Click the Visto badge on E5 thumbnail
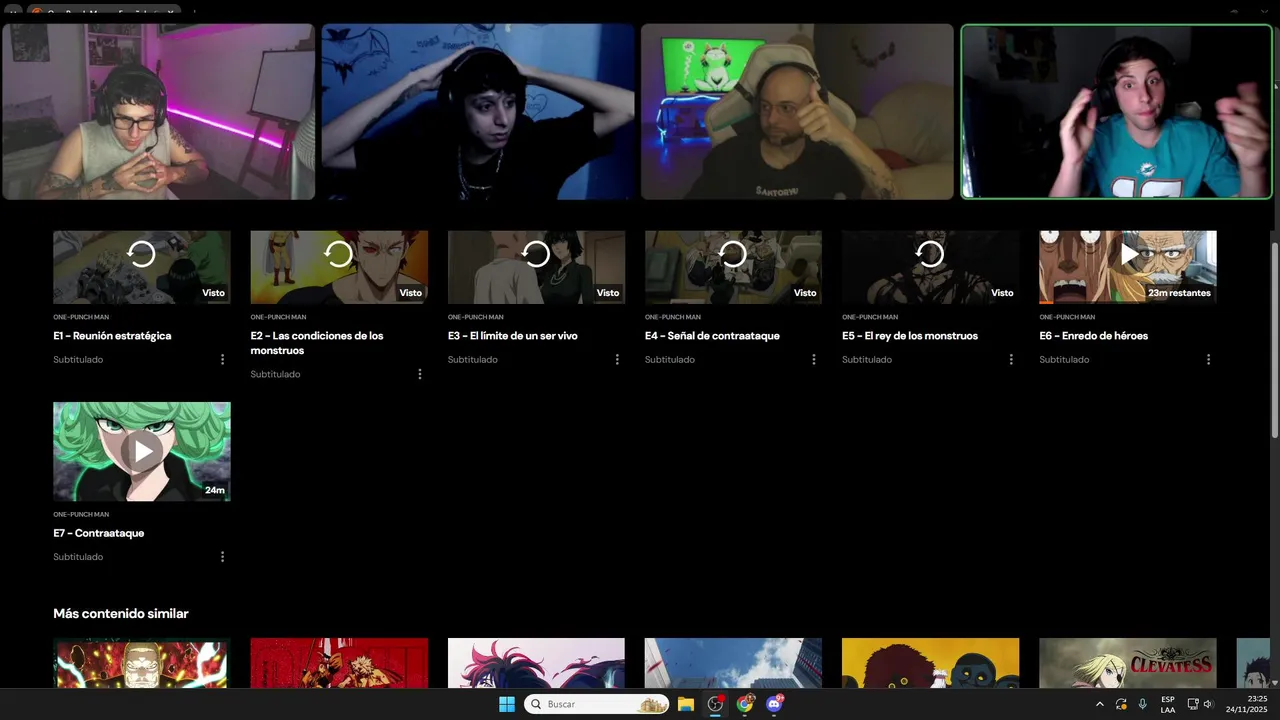 1002,293
